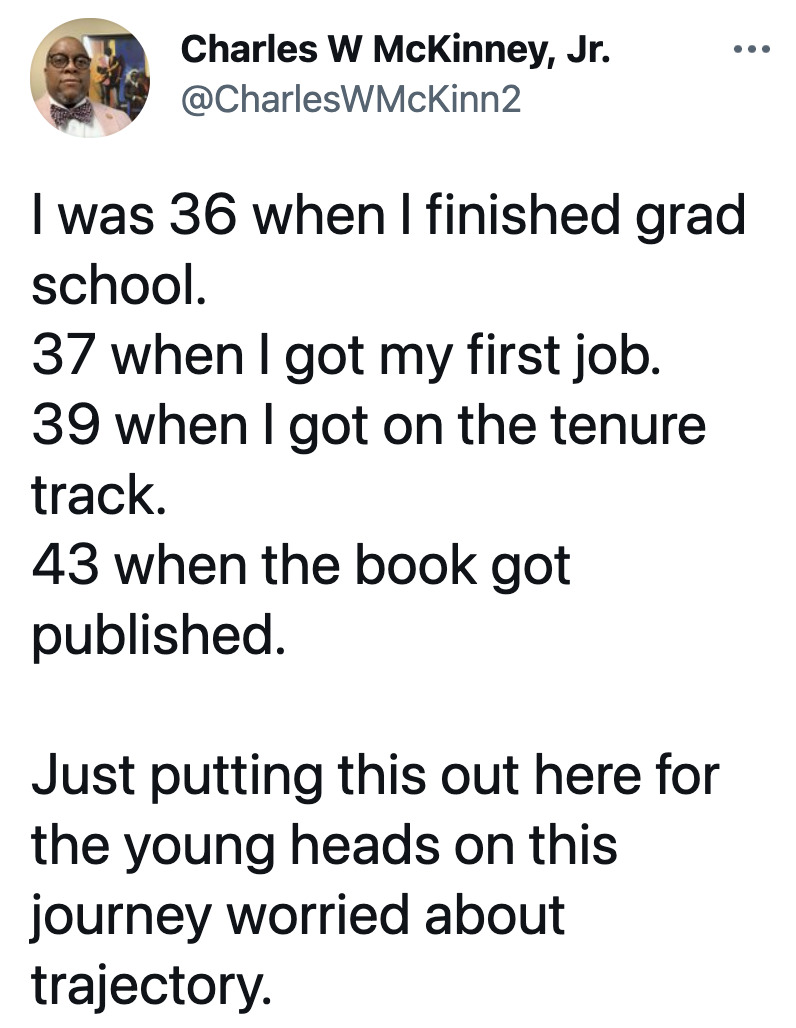Click the line 'I was 36 when I finished grad'
The image size is (796, 1028).
pos(389,216)
